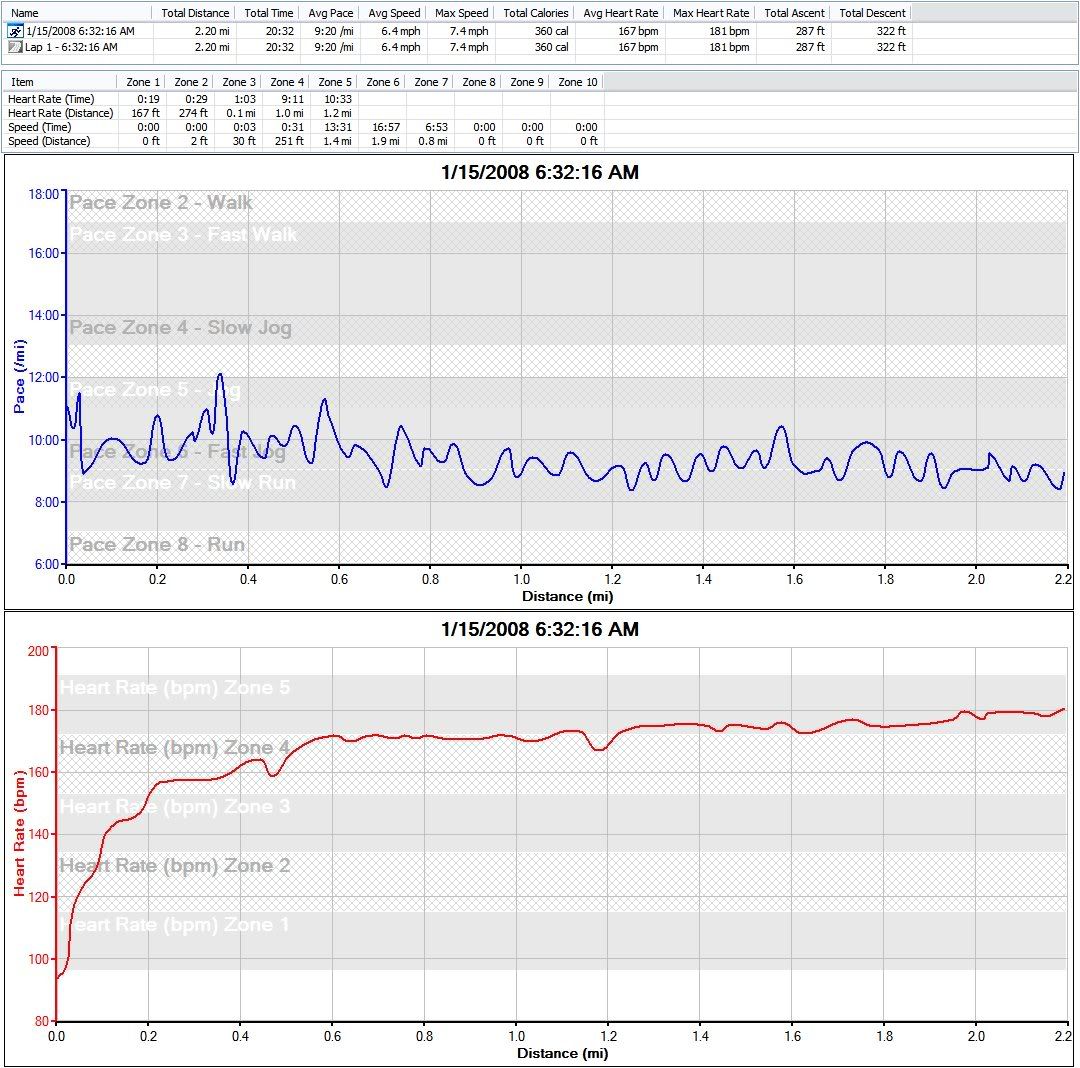1080x1068 pixels.
Task: Select the Lap 1 - 6:32:16 AM row
Action: [x=71, y=47]
